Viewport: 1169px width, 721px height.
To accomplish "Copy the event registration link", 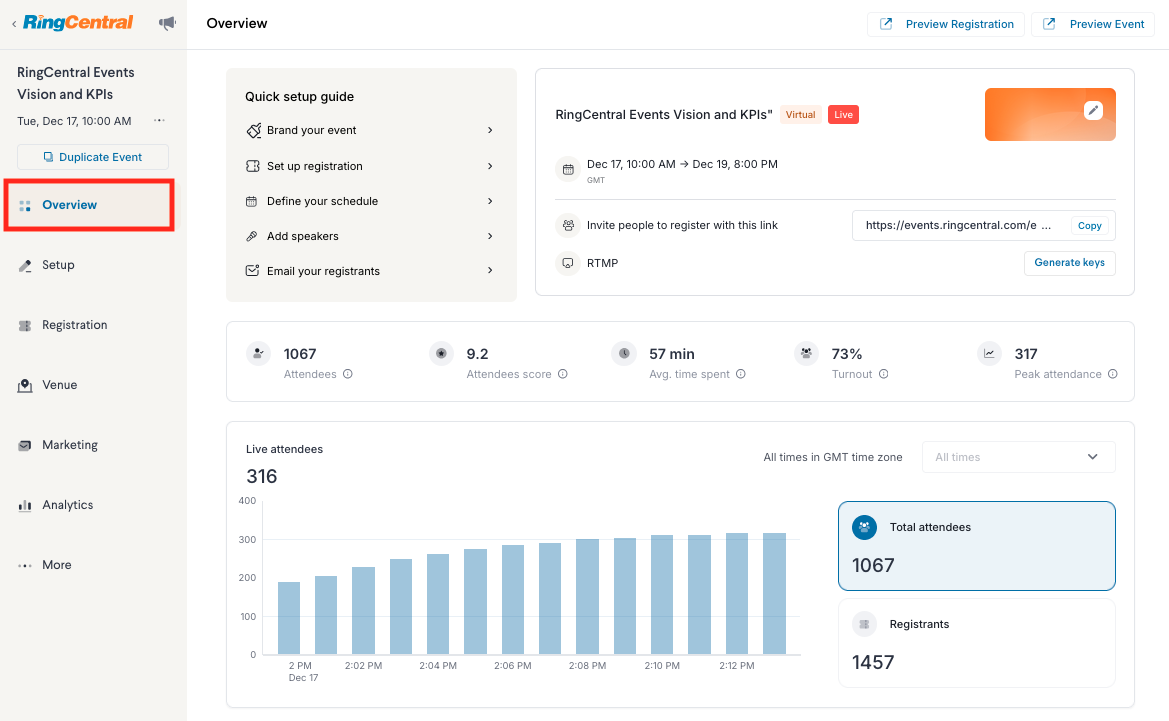I will point(1089,226).
